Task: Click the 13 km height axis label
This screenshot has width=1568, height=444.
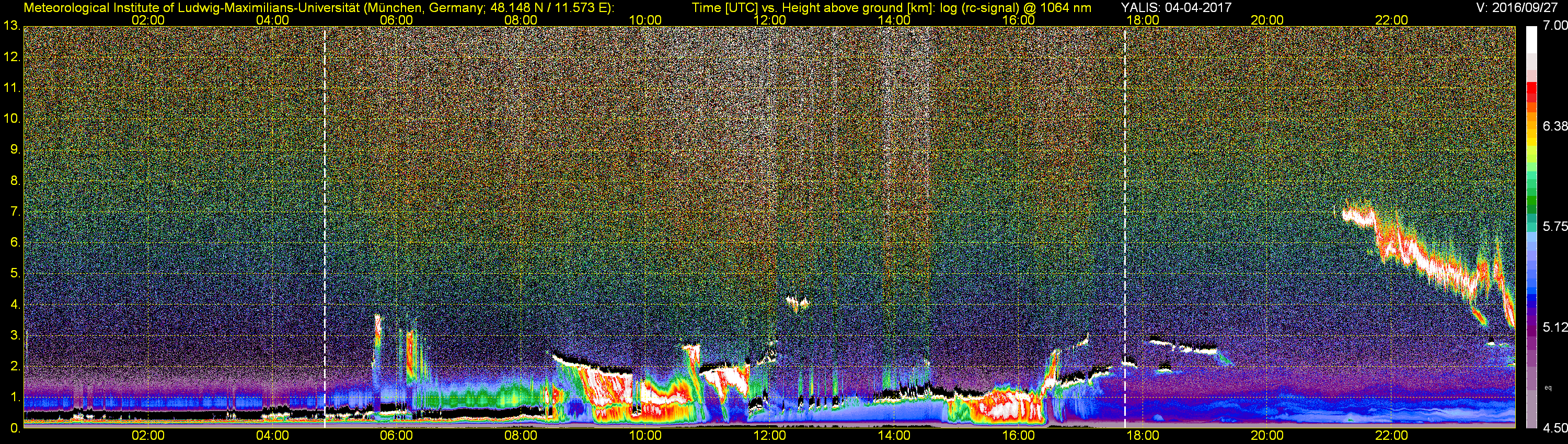Action: point(11,26)
